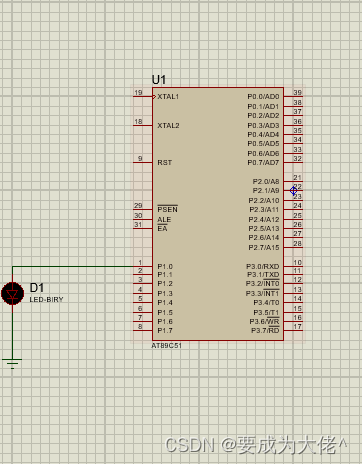
Task: Click the P3.3/INT1 pin label
Action: click(x=262, y=293)
